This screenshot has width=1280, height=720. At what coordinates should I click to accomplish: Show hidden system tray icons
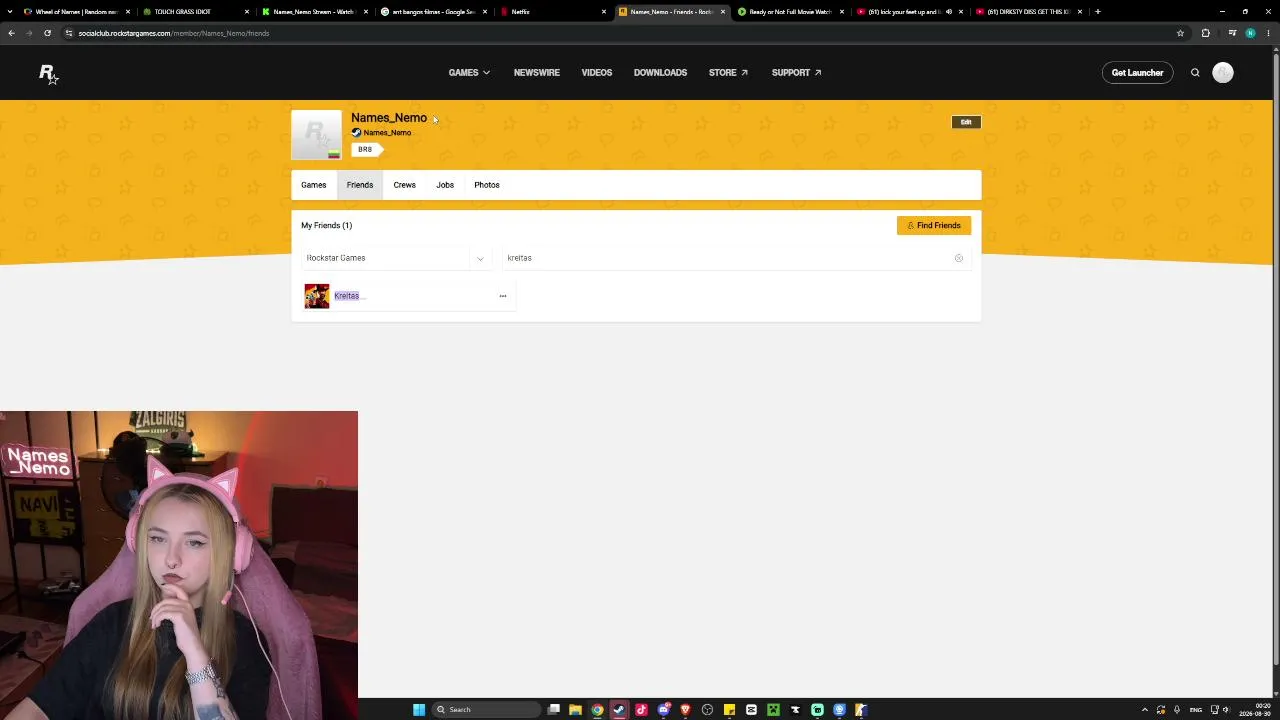[x=1145, y=710]
